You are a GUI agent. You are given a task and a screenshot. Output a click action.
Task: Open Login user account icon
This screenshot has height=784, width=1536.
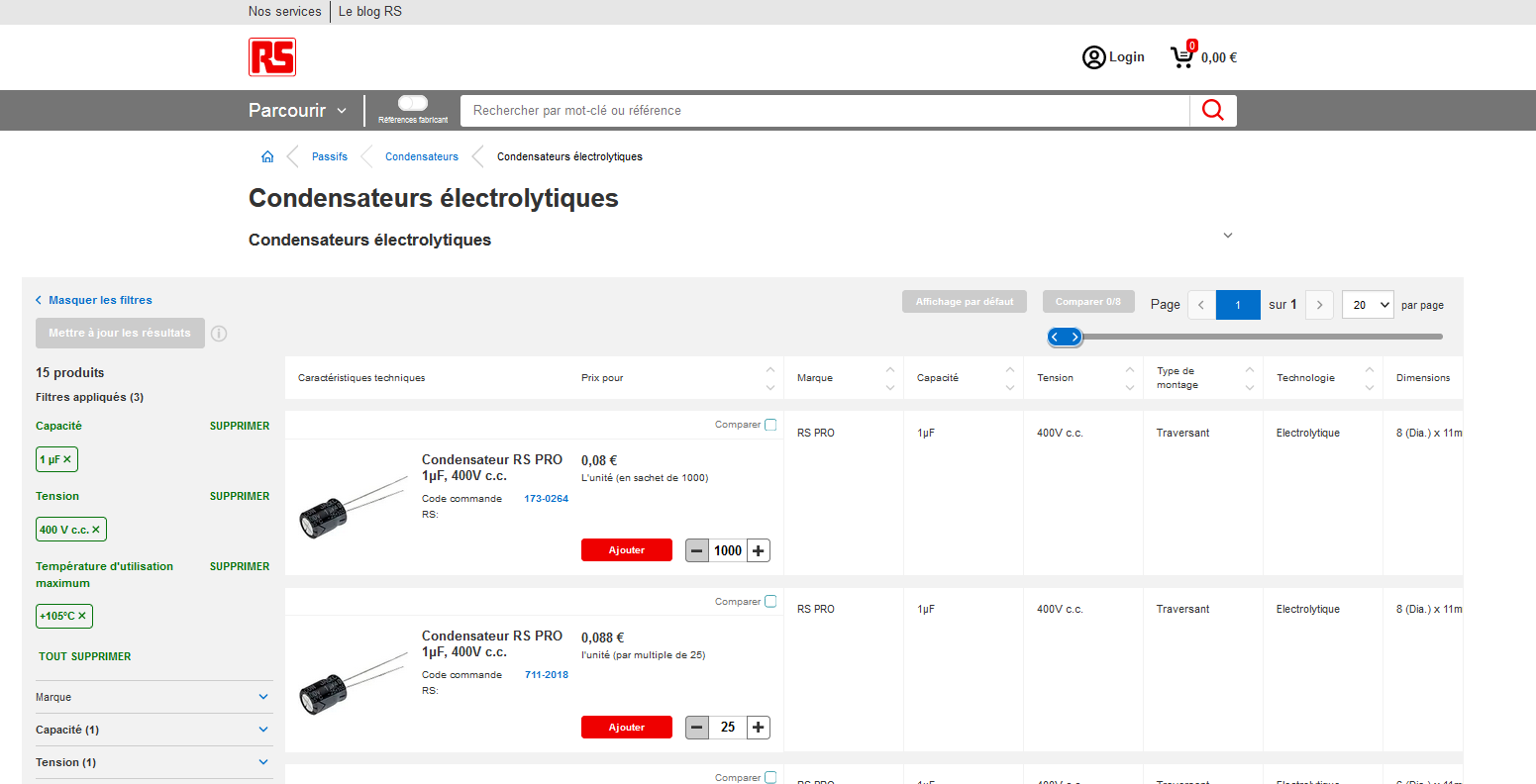(1093, 57)
